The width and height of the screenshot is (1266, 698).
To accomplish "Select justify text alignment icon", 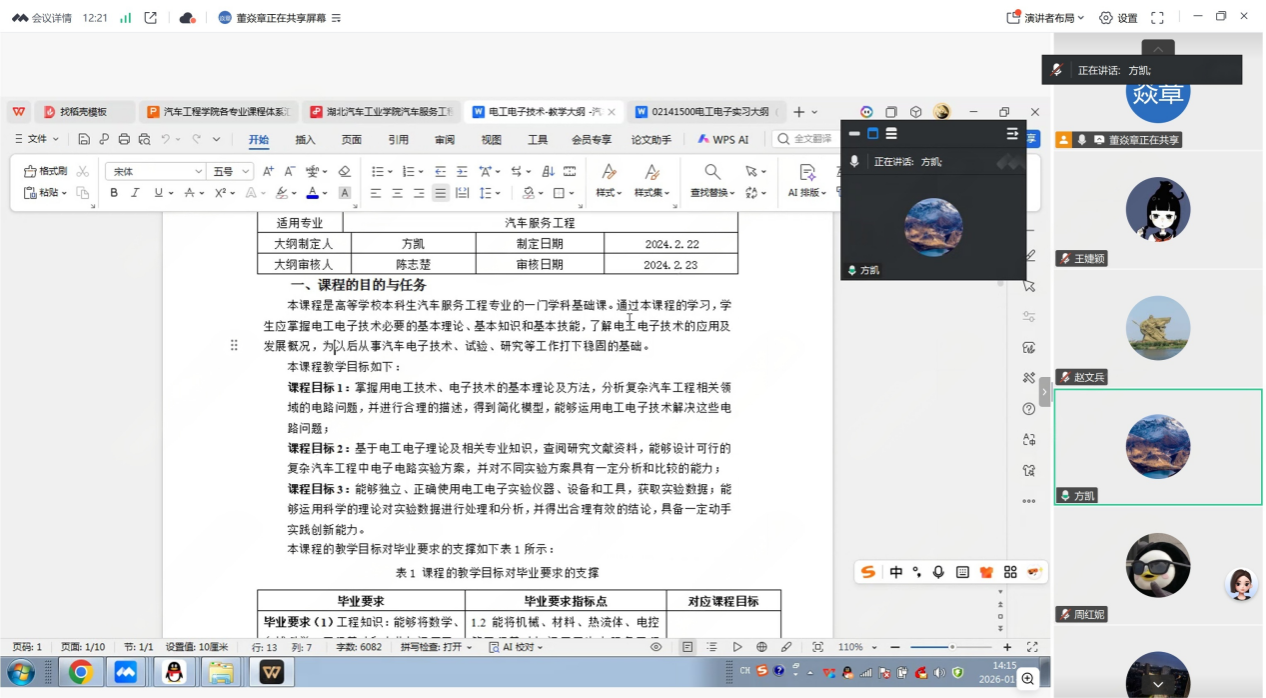I will 440,193.
